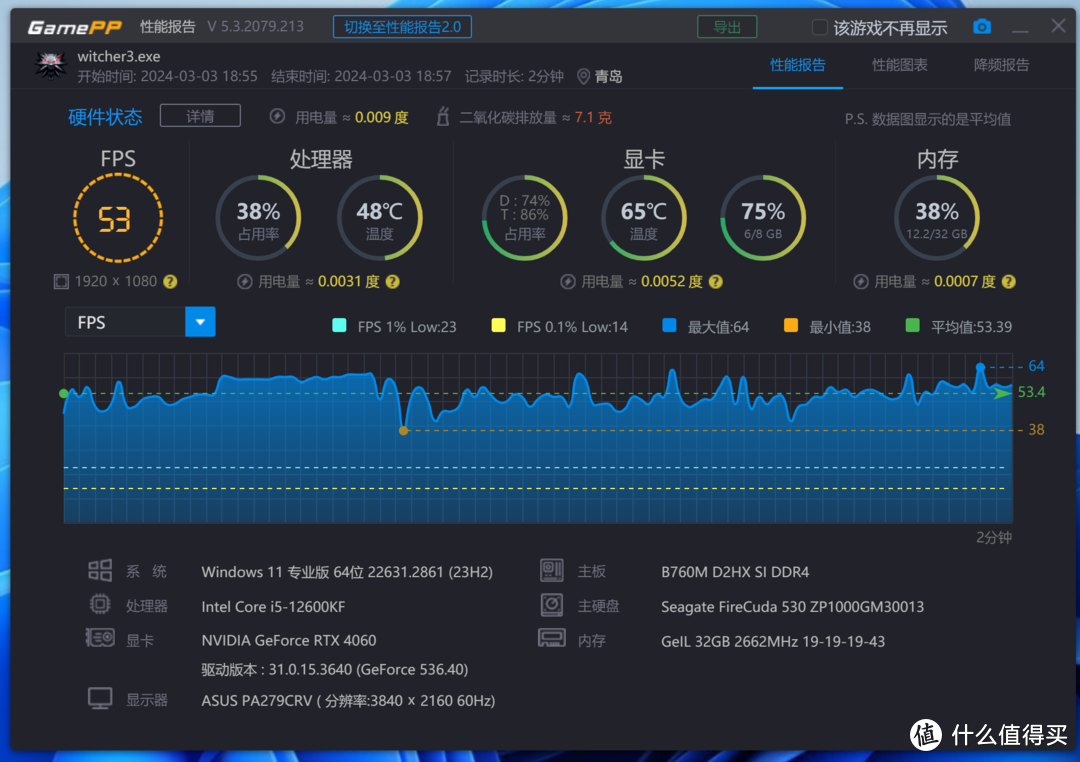
Task: Click the GPU D:74% T:86% usage gauge
Action: click(x=524, y=218)
